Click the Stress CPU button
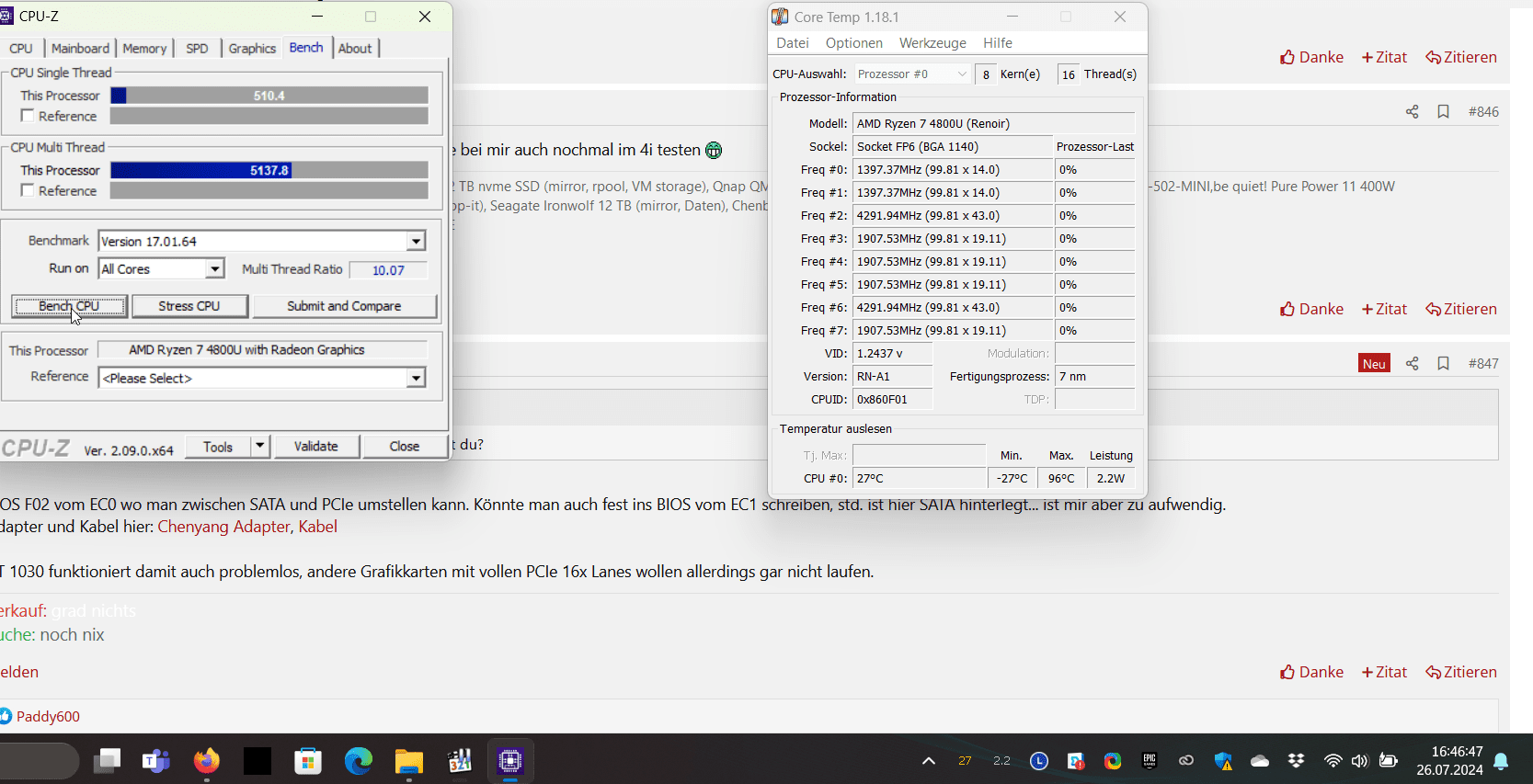This screenshot has width=1533, height=784. pyautogui.click(x=189, y=306)
